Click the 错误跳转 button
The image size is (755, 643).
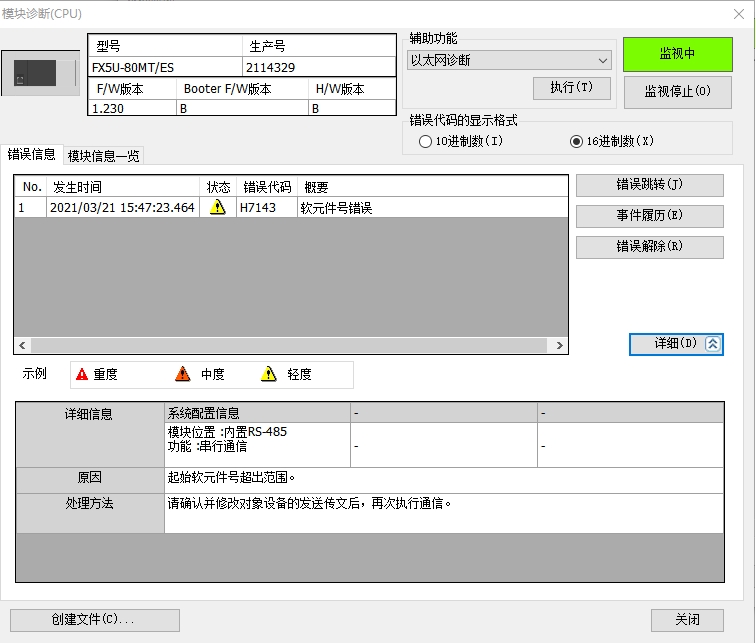(x=649, y=185)
